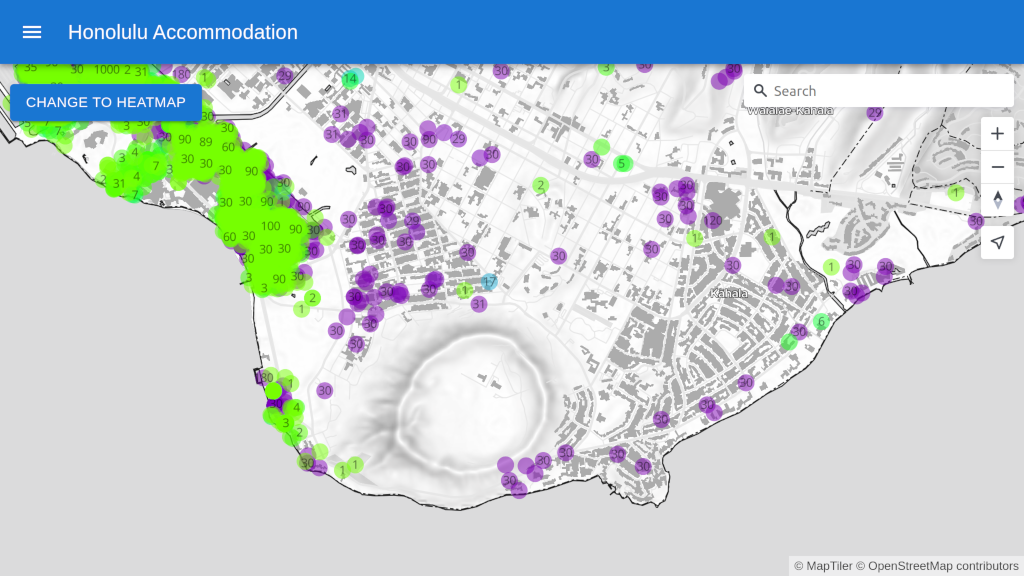Click the green marker labeled 100
1024x576 pixels.
coord(270,226)
